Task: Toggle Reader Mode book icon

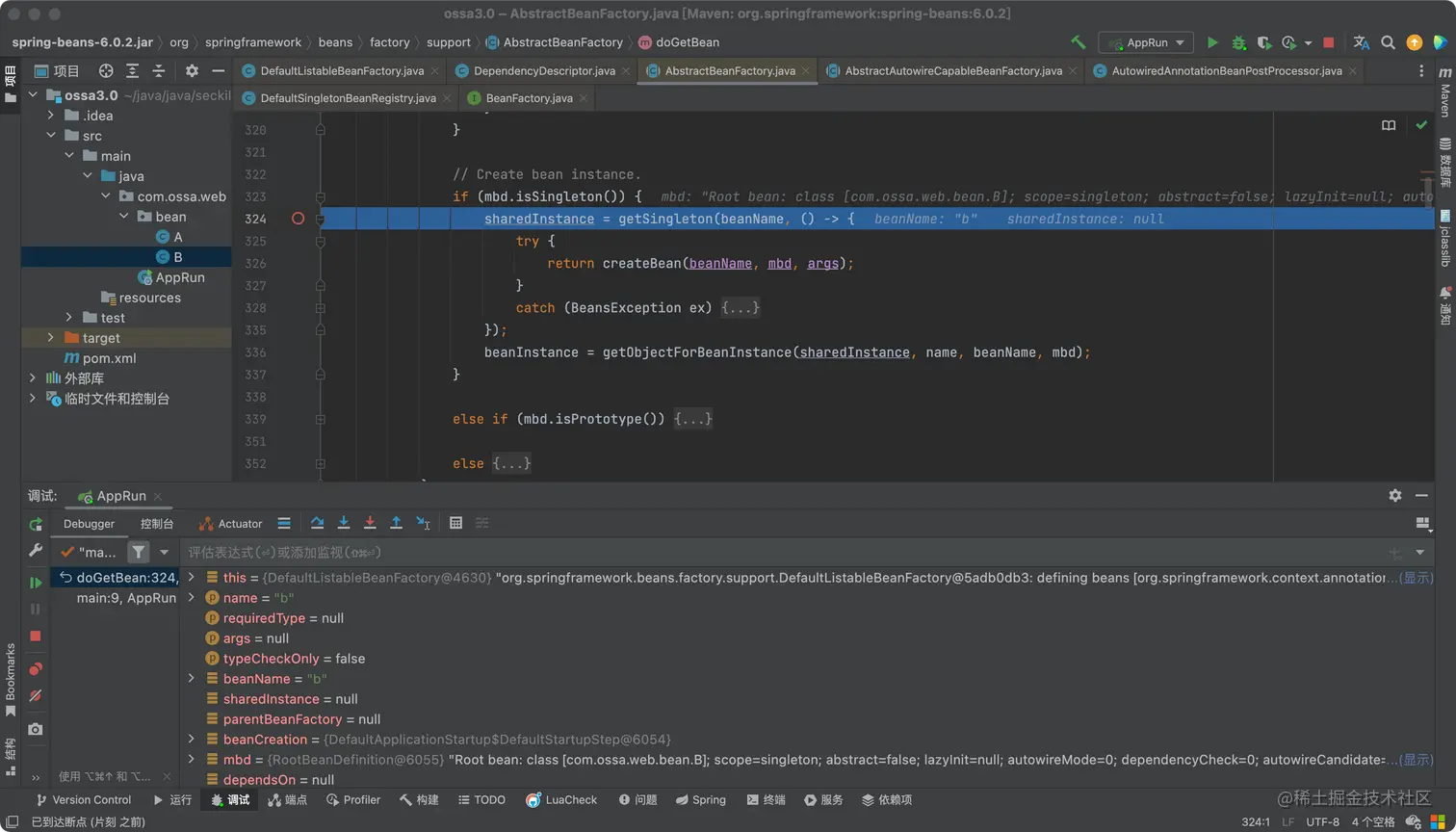Action: click(x=1389, y=125)
